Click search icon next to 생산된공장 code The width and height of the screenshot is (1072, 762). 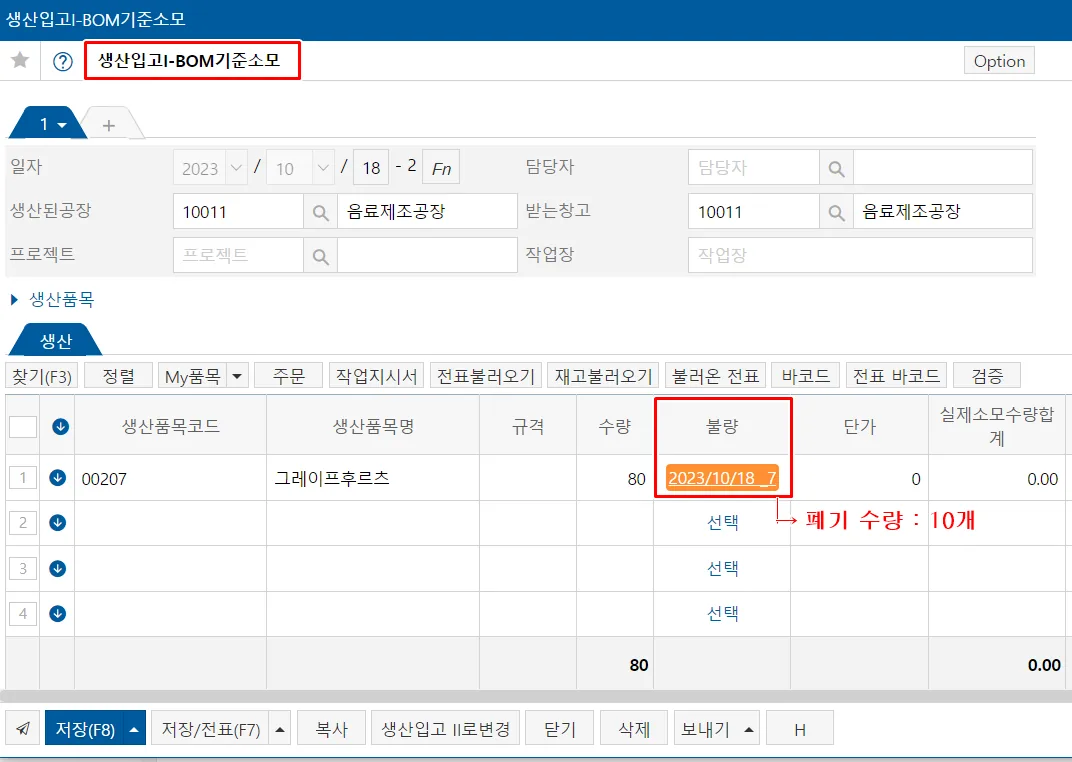321,212
